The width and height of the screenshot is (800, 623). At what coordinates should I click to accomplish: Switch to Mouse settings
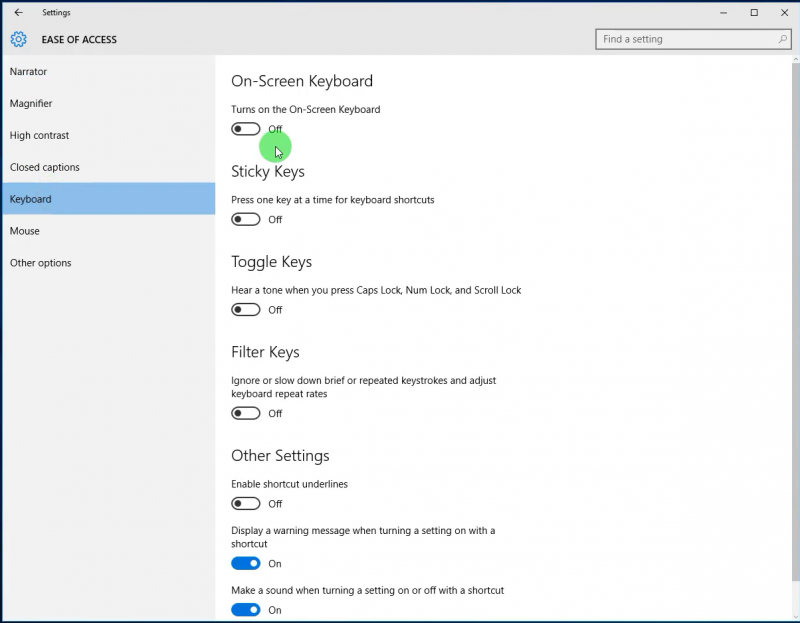tap(25, 231)
